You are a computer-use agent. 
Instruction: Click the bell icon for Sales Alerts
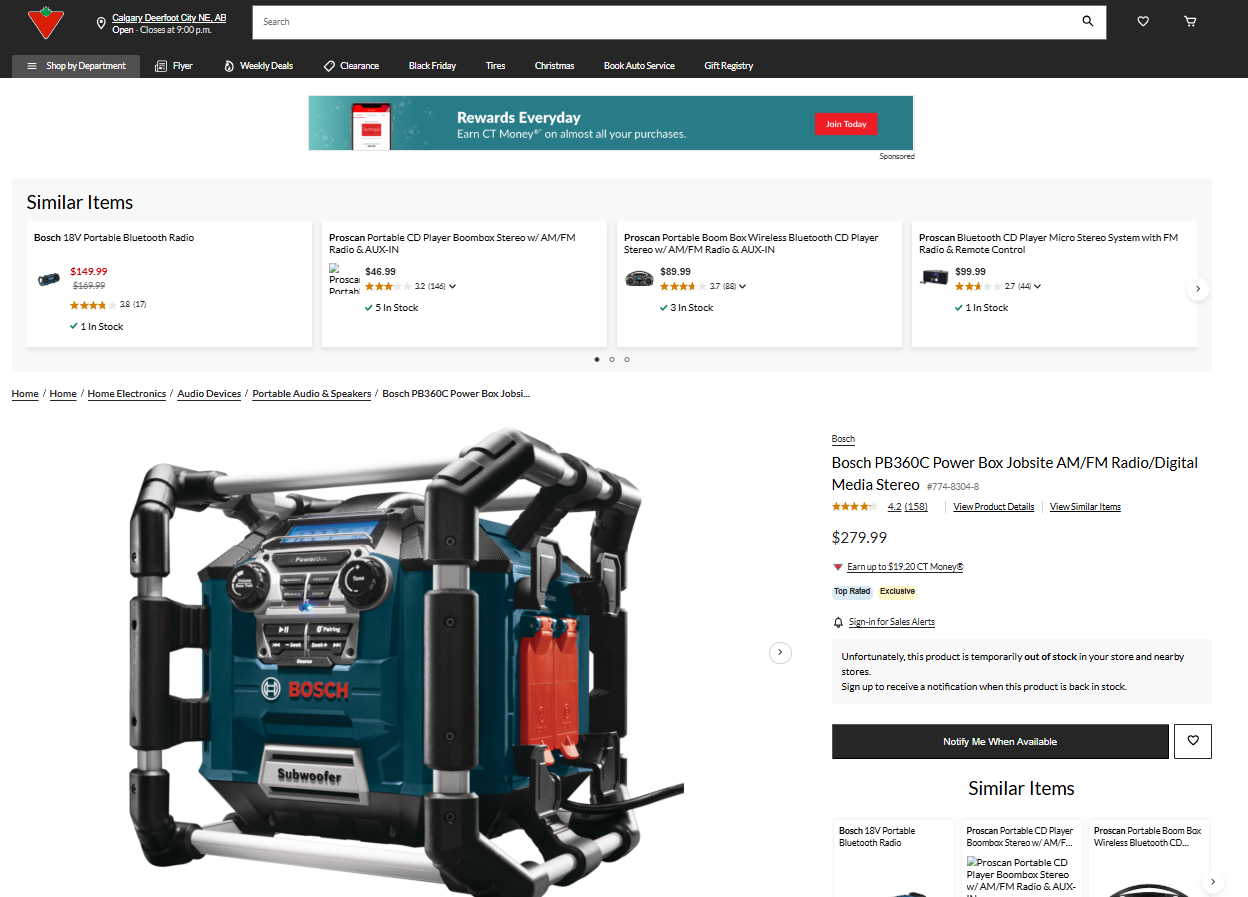click(837, 621)
